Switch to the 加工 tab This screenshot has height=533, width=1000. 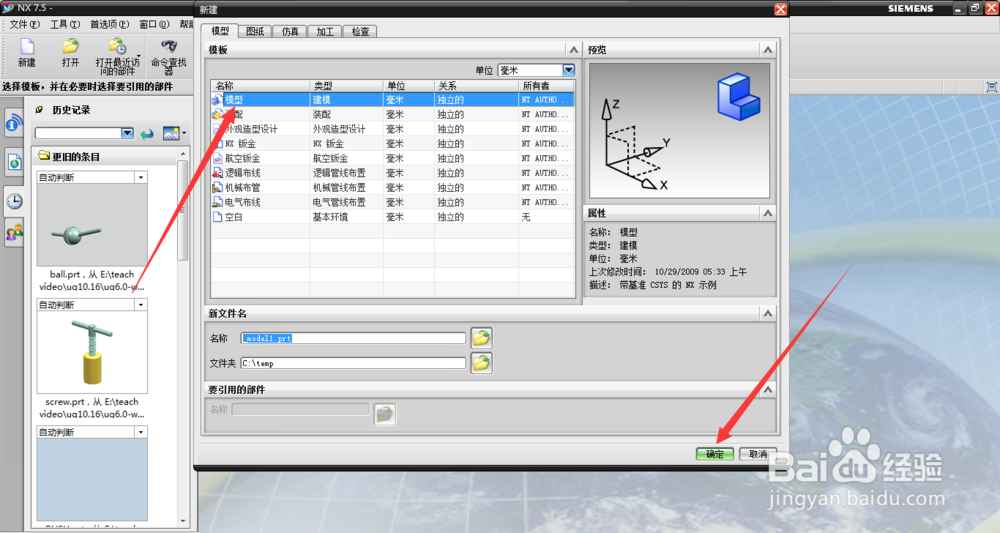325,31
